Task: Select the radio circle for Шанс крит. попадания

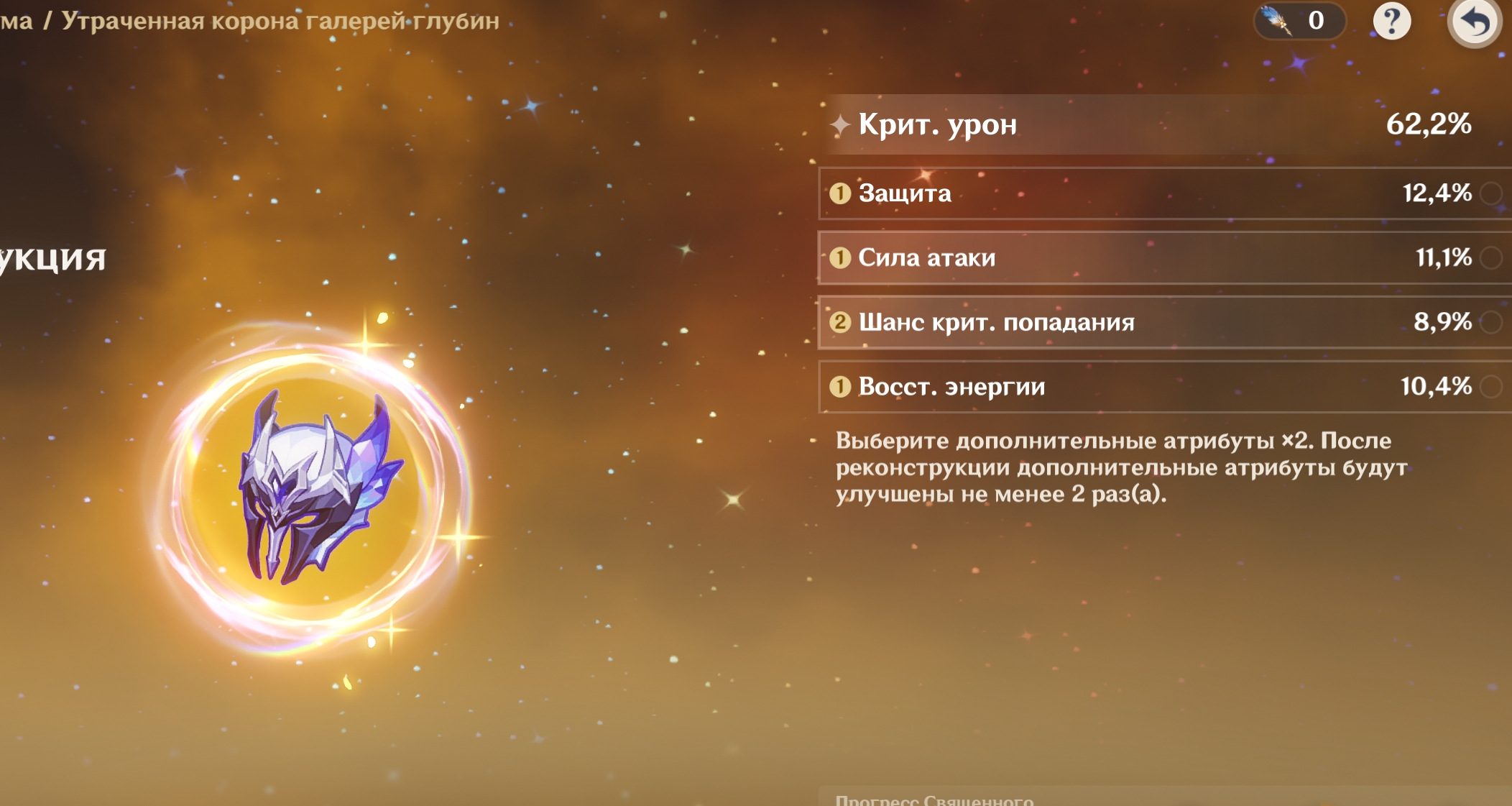Action: click(x=1492, y=322)
